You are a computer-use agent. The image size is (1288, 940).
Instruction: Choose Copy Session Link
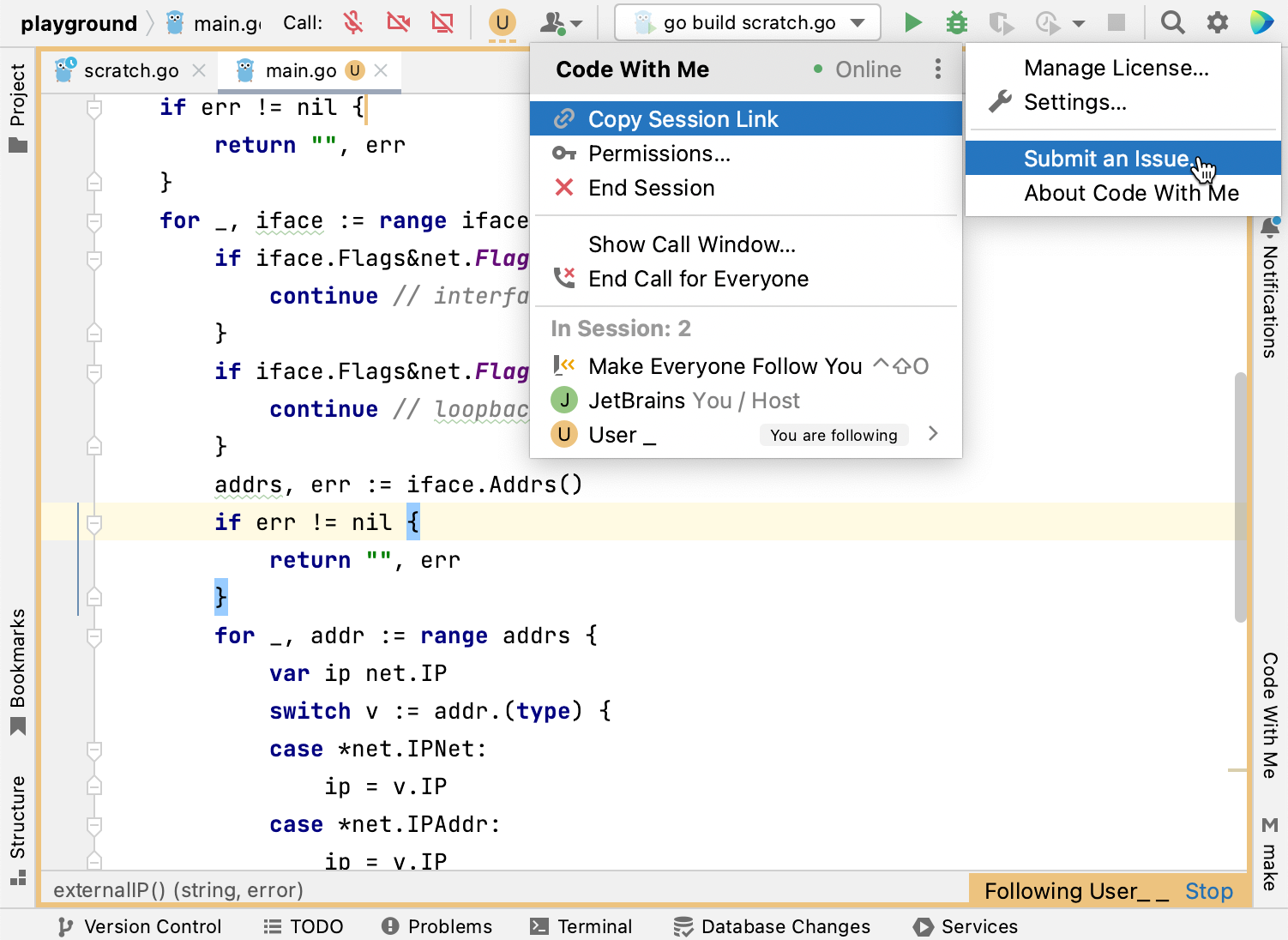click(746, 118)
